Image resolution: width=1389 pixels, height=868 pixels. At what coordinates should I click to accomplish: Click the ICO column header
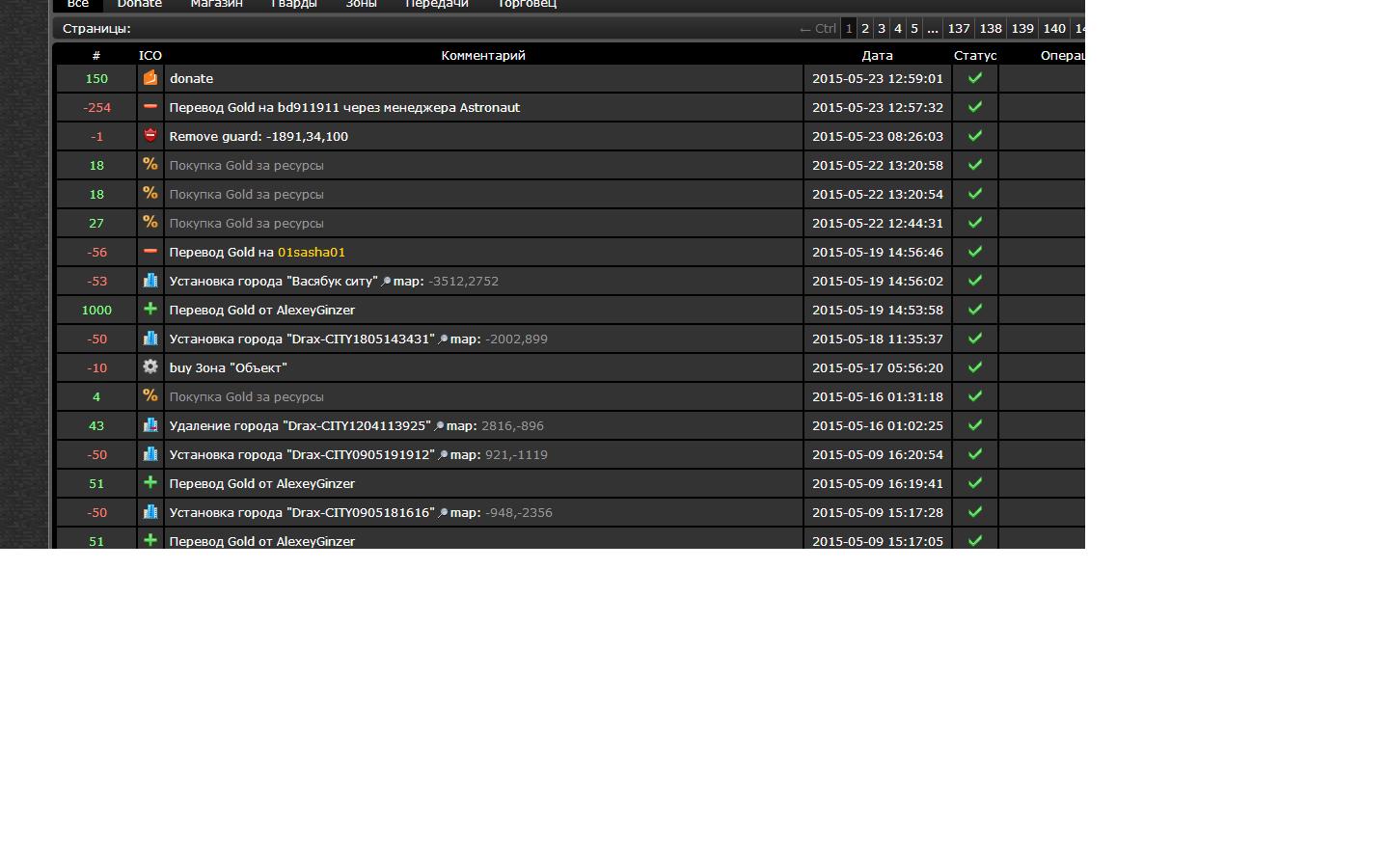pos(150,55)
